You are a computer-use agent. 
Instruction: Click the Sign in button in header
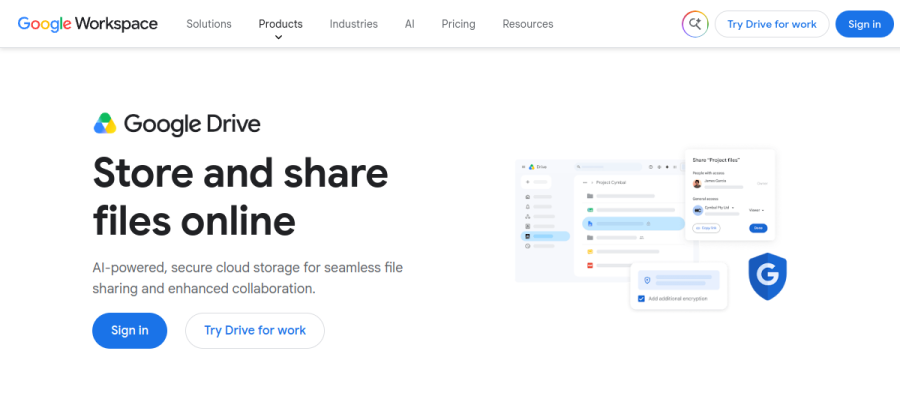[864, 24]
